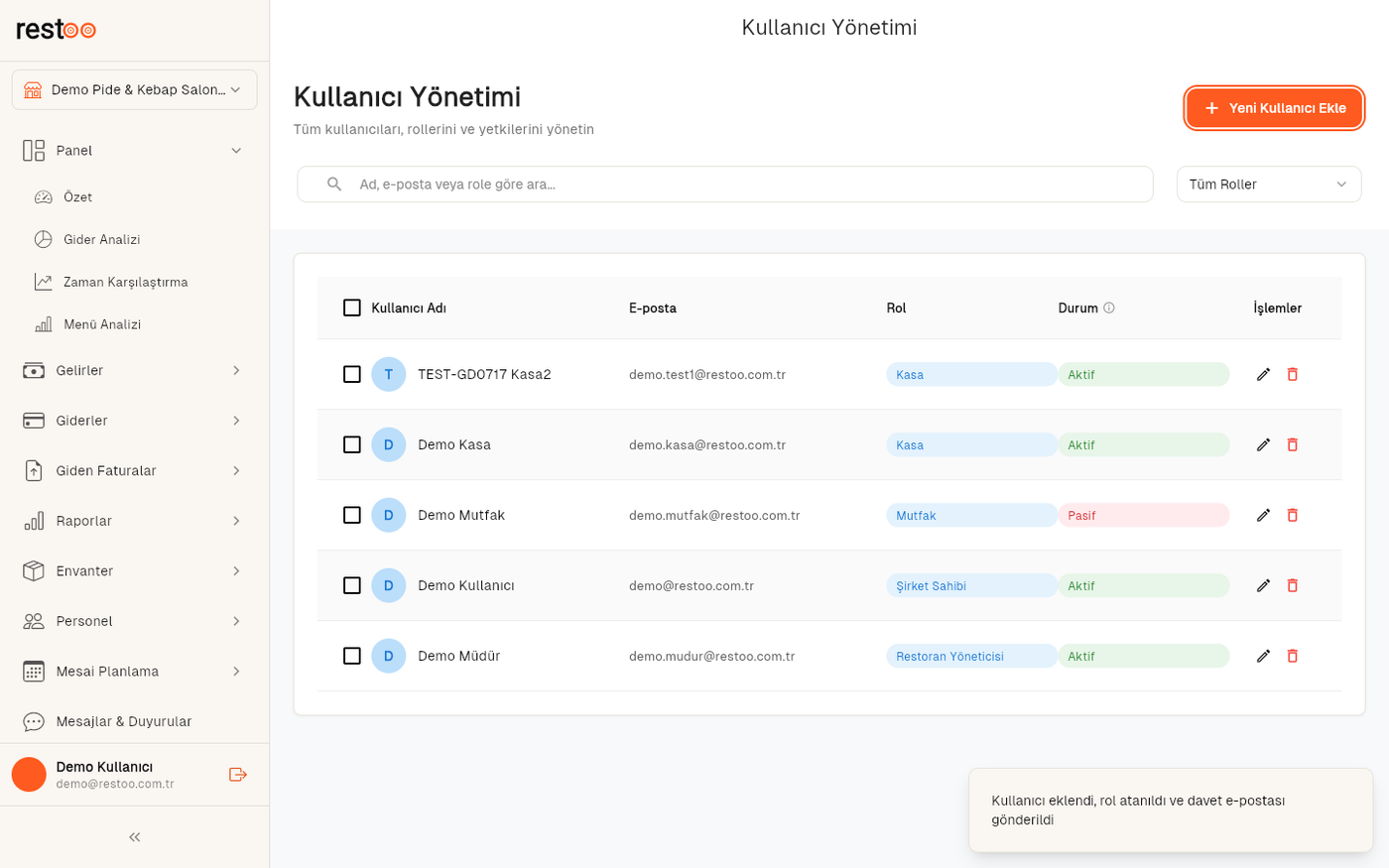Expand the Gelirler menu
1389x868 pixels.
pos(135,370)
